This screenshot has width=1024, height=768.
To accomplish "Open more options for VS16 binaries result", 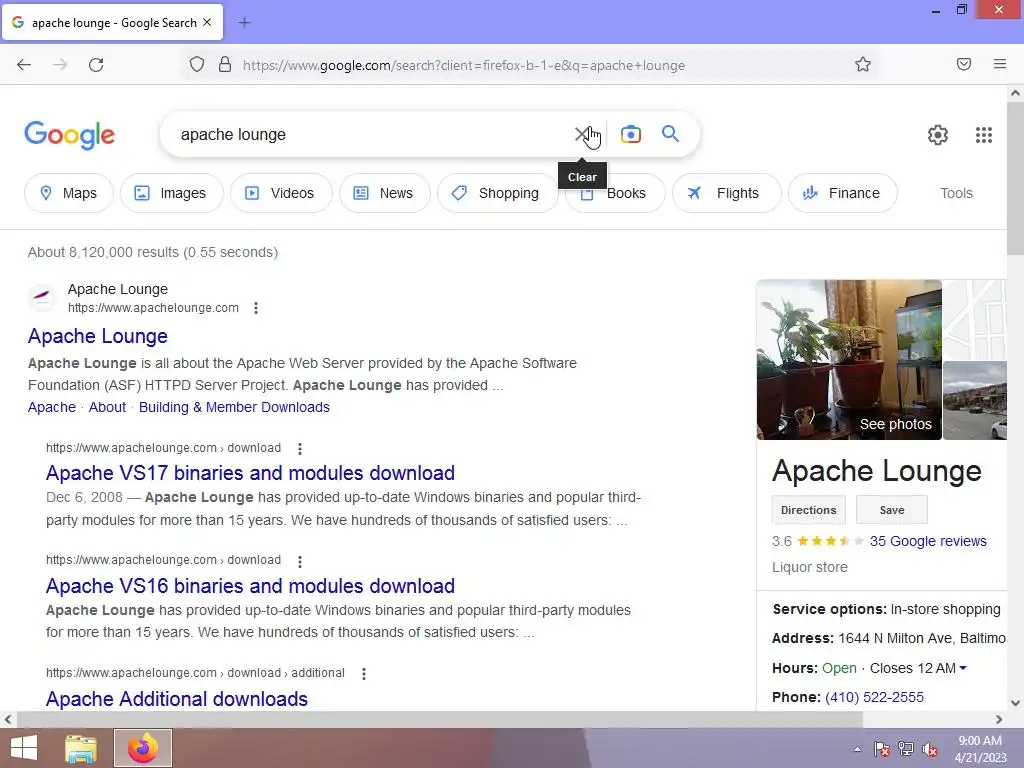I will pos(300,561).
